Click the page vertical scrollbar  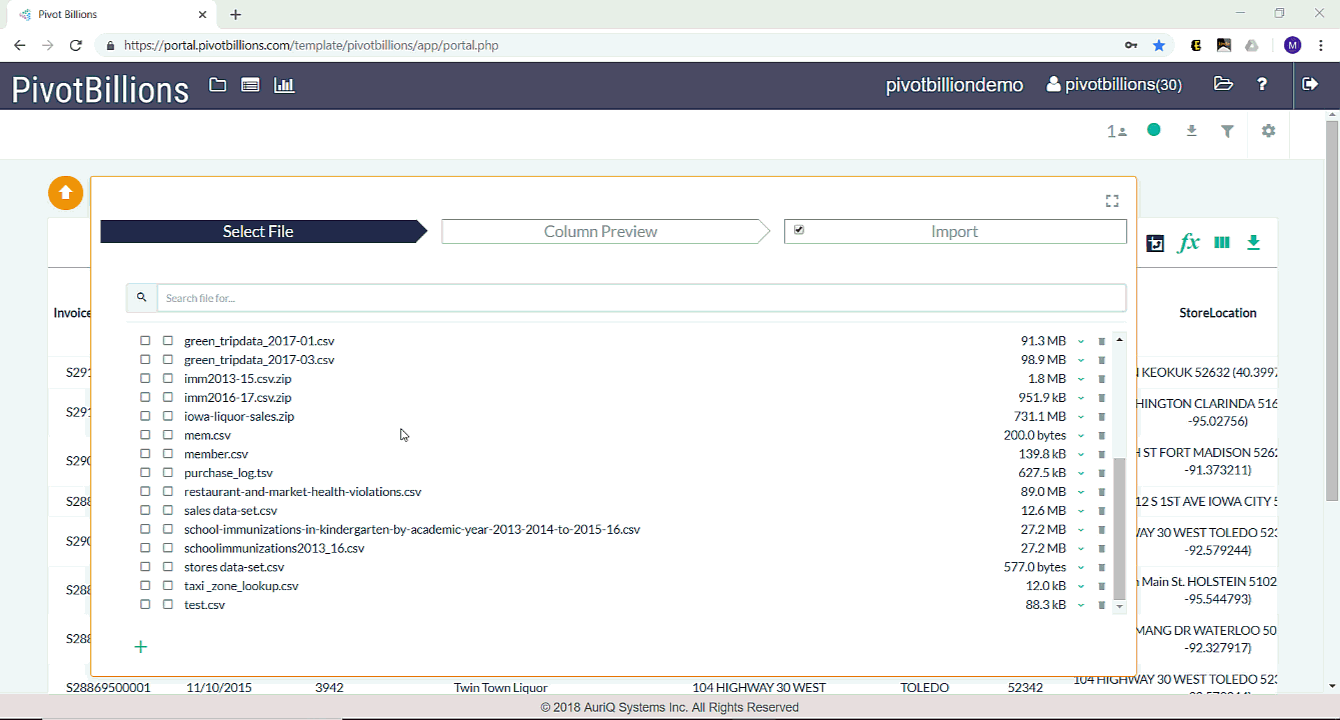point(1331,310)
